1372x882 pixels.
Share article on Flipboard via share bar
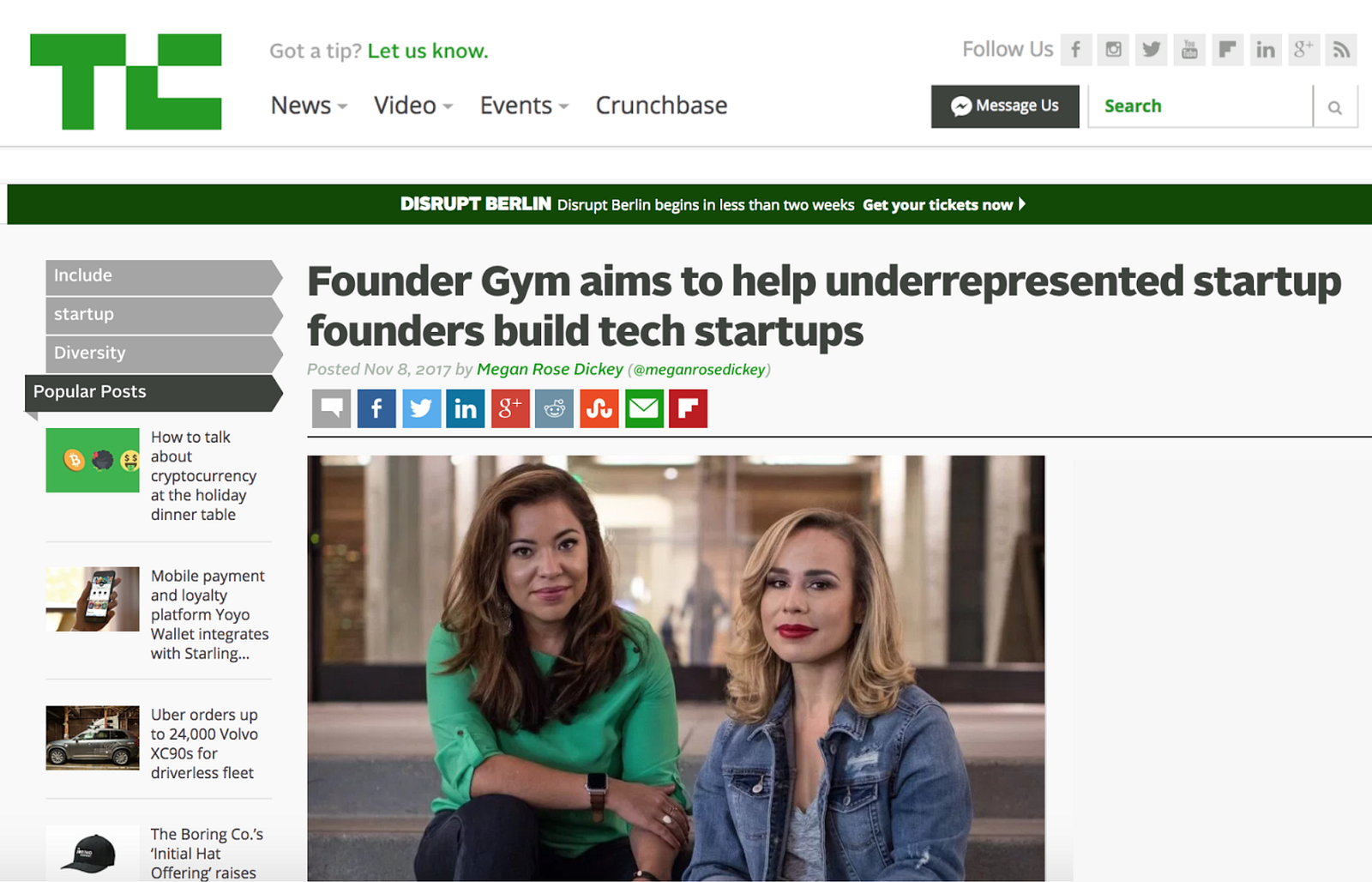pos(689,408)
